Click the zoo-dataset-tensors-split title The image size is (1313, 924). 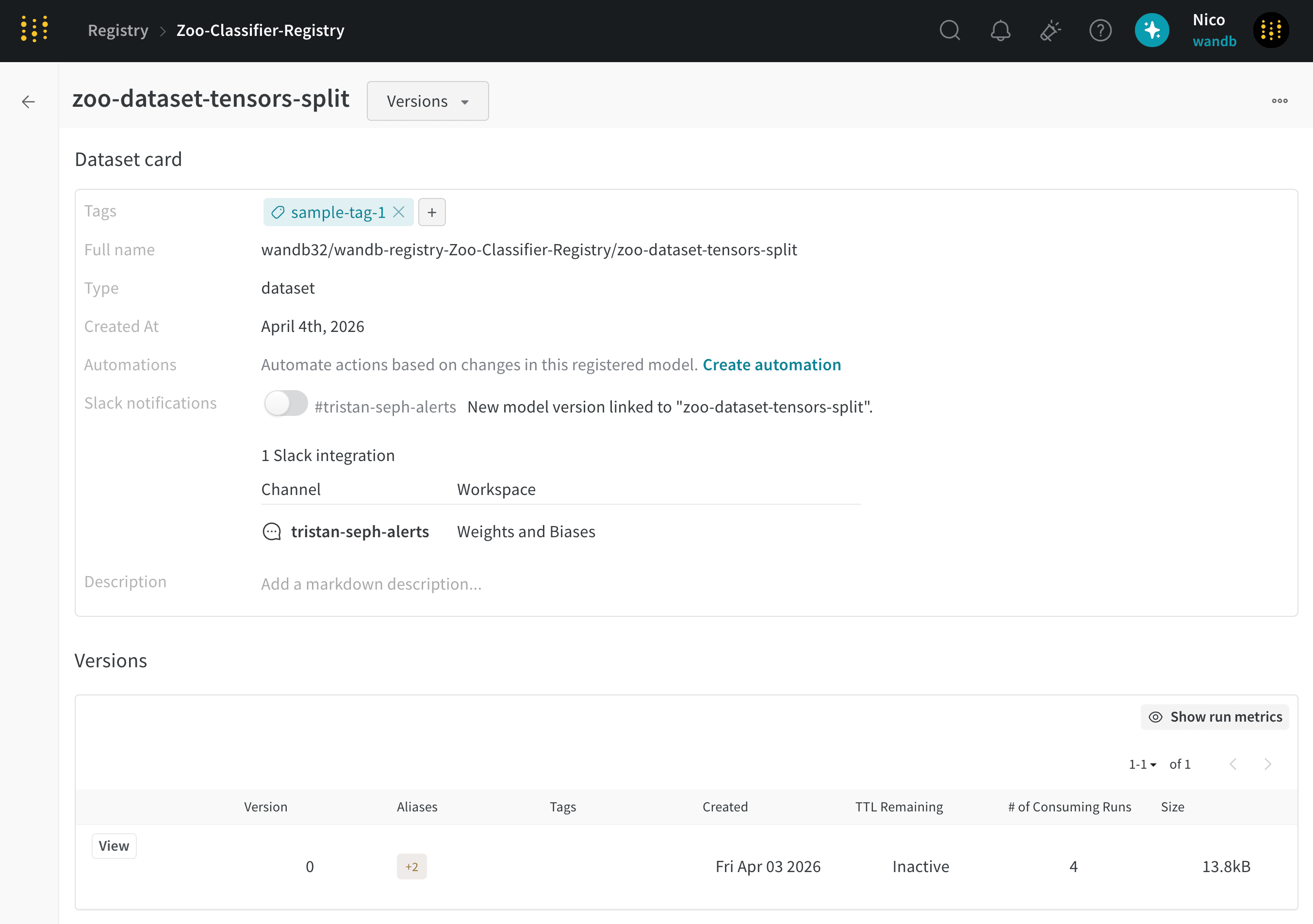[211, 99]
